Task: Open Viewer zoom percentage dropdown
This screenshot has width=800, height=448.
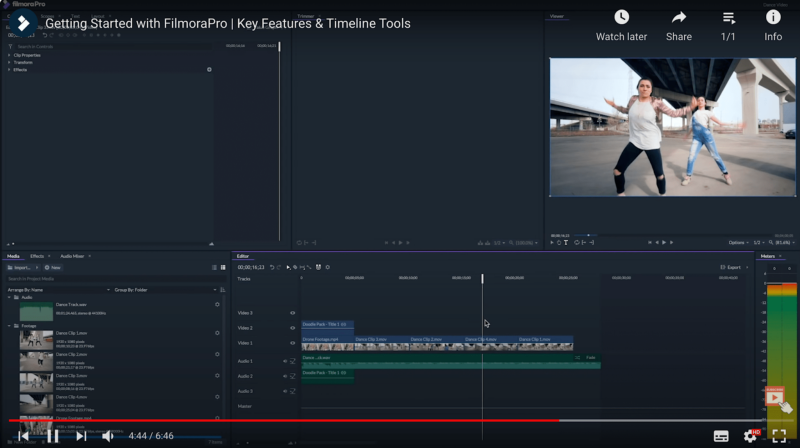Action: [784, 243]
